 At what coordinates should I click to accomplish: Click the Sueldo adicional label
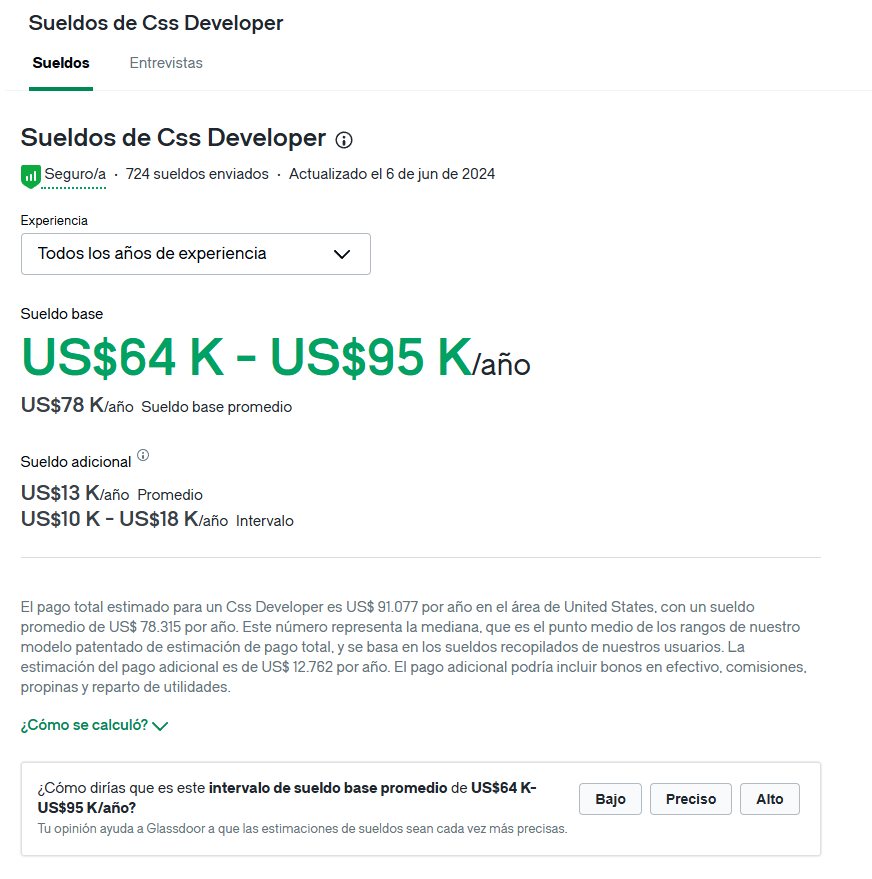(x=76, y=462)
